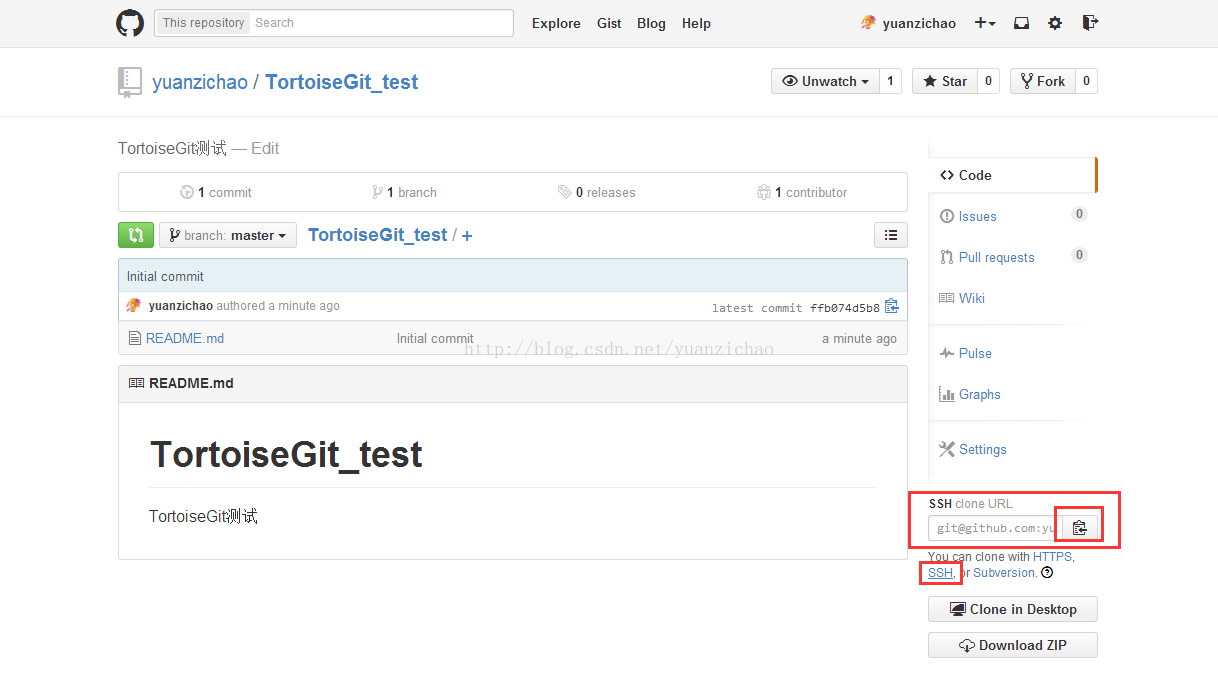Viewport: 1218px width, 676px height.
Task: Open the create new plus menu
Action: [x=985, y=23]
